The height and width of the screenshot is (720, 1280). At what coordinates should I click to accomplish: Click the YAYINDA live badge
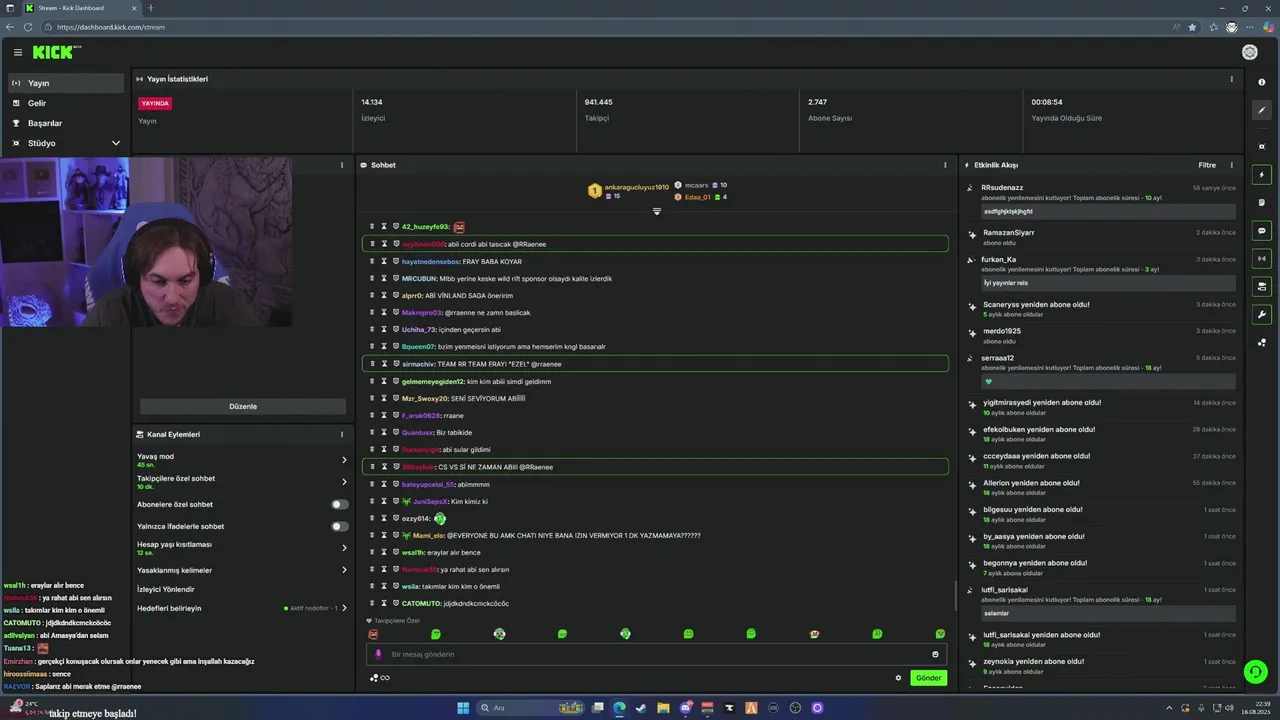[155, 103]
